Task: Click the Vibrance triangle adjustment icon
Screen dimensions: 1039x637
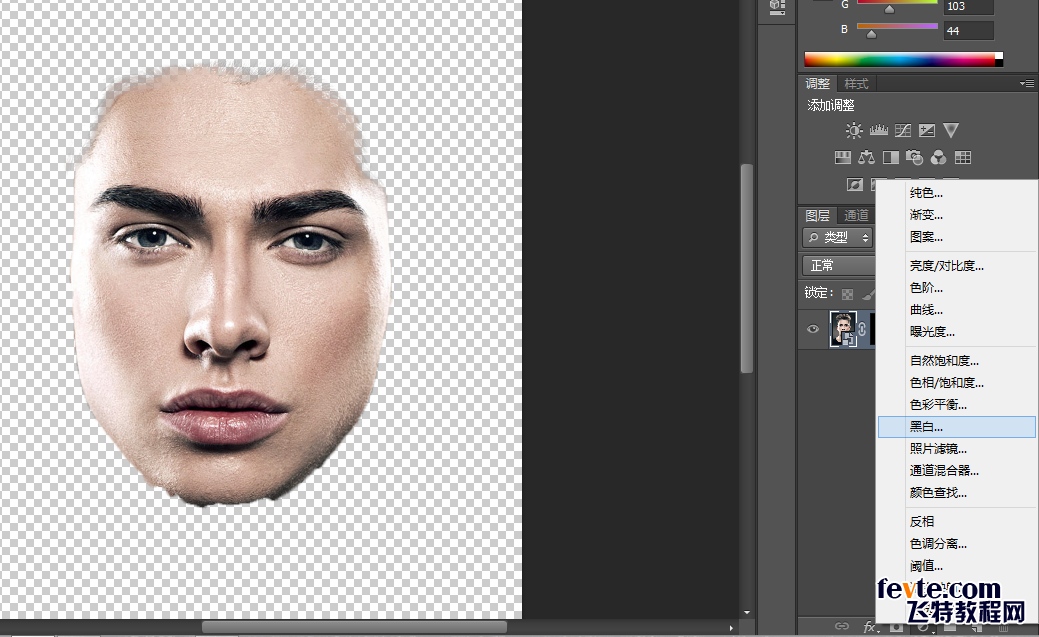Action: 951,131
